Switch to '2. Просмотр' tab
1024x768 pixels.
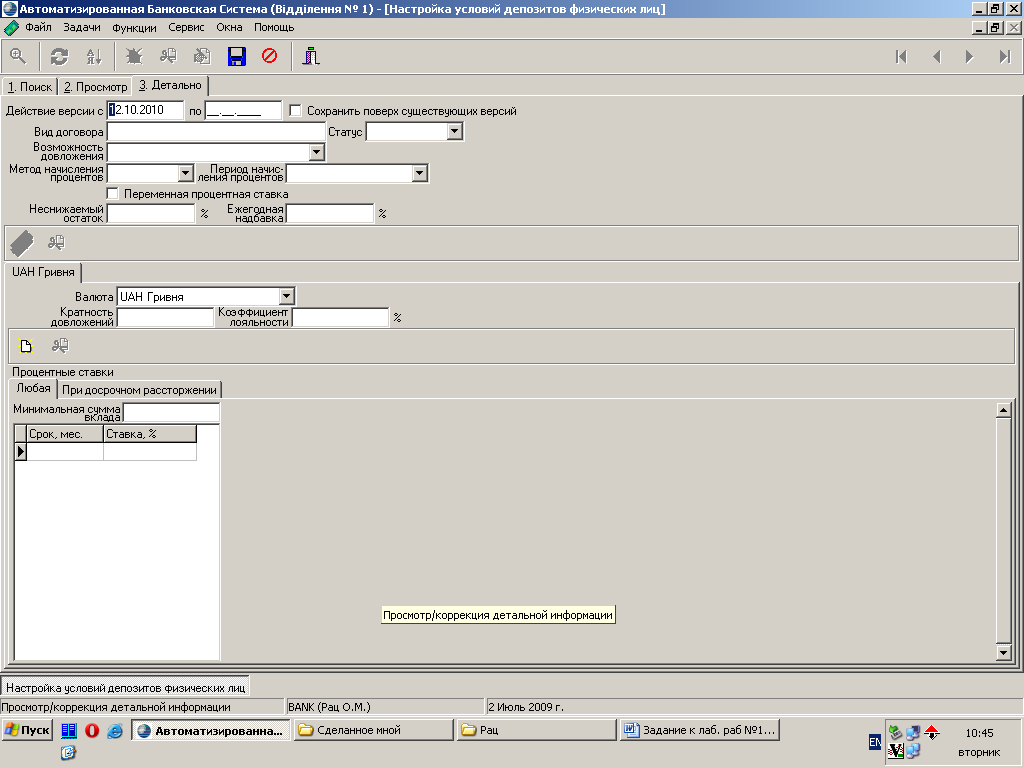pos(95,87)
